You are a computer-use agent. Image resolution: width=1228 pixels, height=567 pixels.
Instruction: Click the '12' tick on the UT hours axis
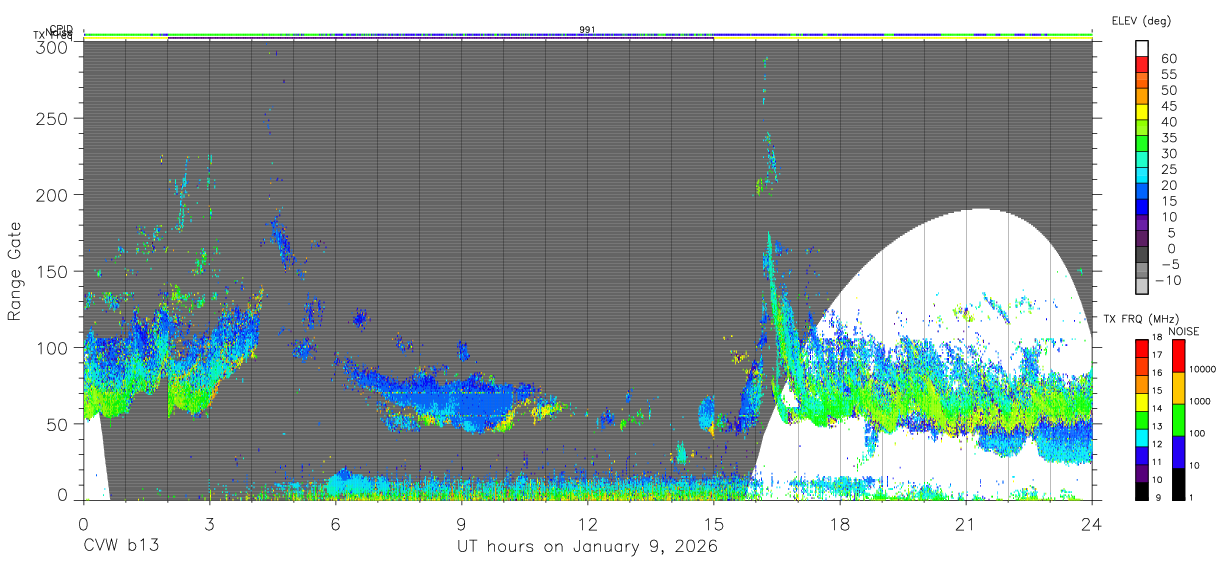(x=587, y=523)
